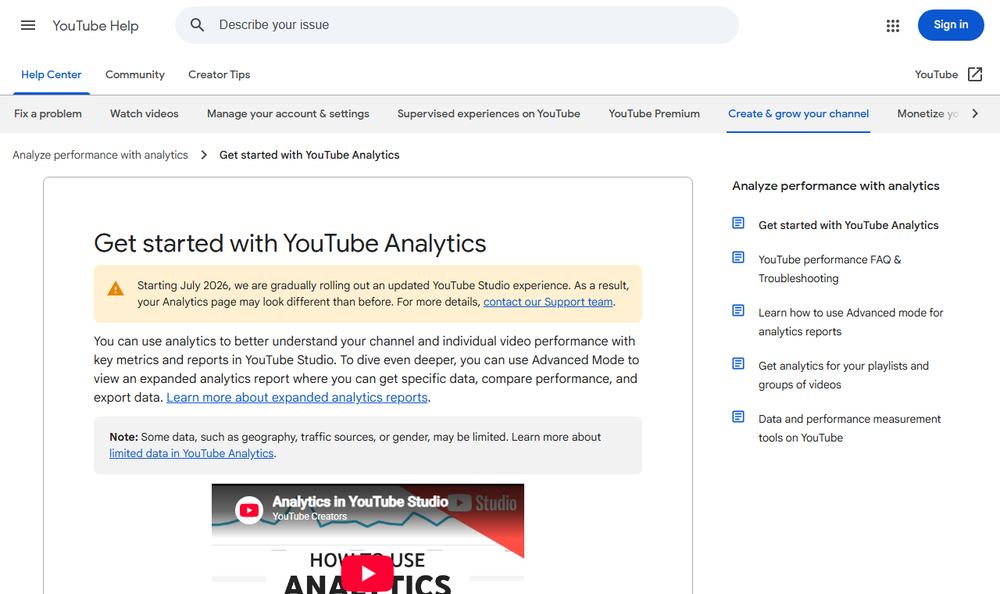Click the Analytics in YouTube Studio video title
1000x594 pixels.
[360, 501]
